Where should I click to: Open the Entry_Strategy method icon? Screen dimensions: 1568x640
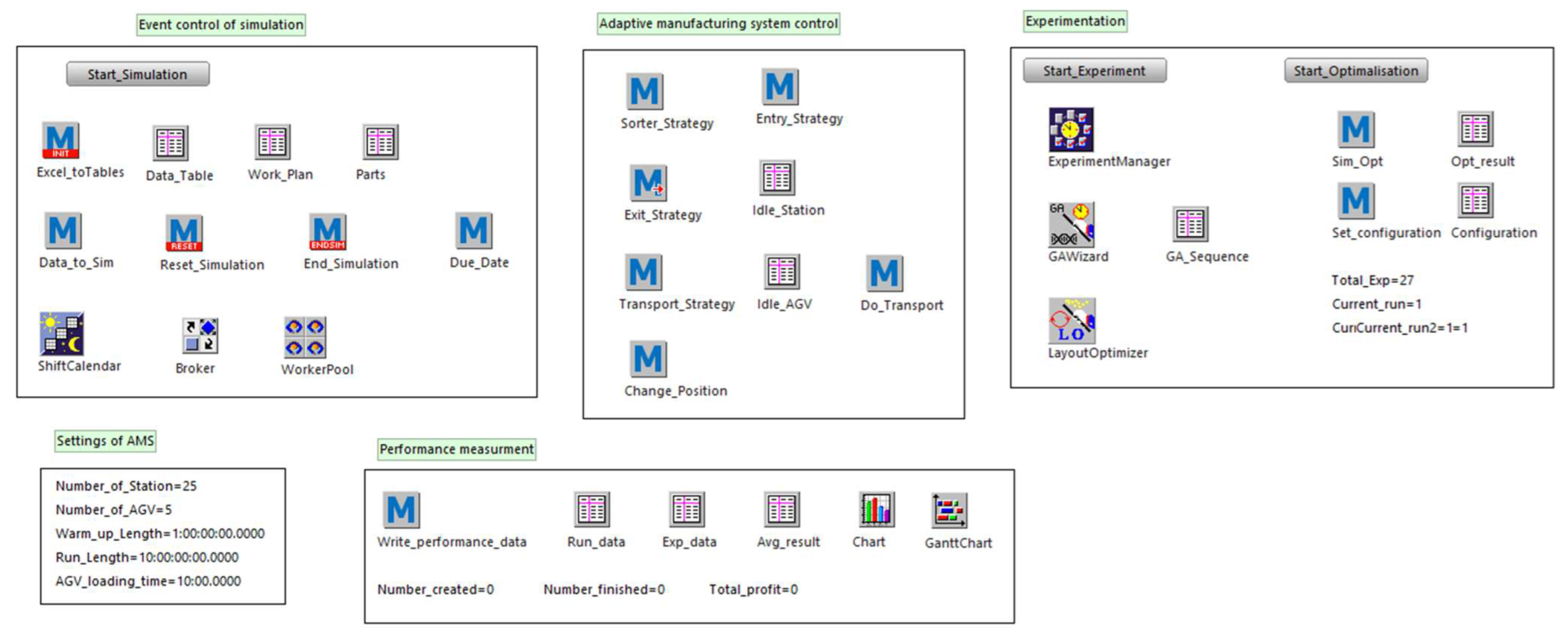[779, 87]
